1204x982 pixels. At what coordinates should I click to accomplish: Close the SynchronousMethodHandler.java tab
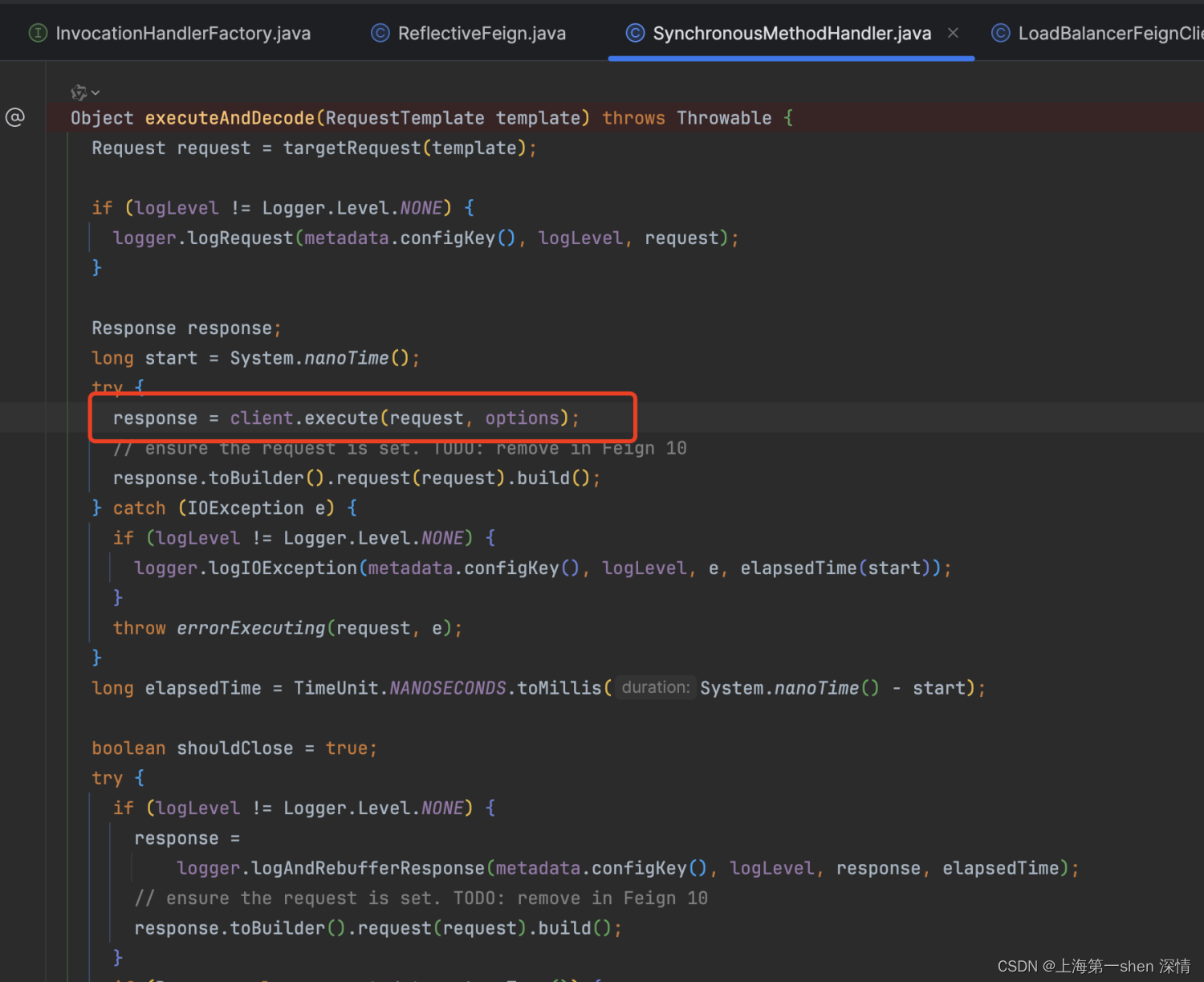pyautogui.click(x=953, y=33)
